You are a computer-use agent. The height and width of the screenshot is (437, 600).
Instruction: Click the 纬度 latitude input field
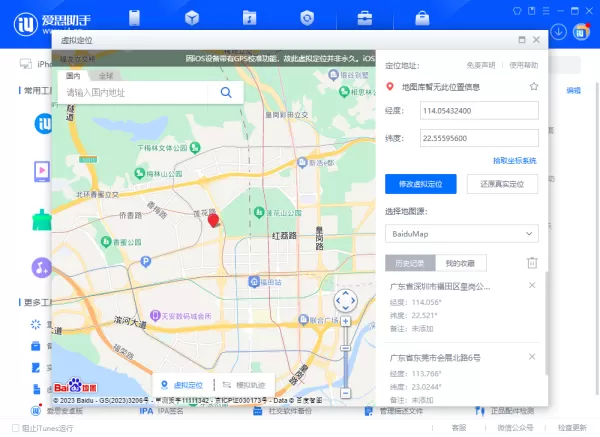(x=479, y=138)
